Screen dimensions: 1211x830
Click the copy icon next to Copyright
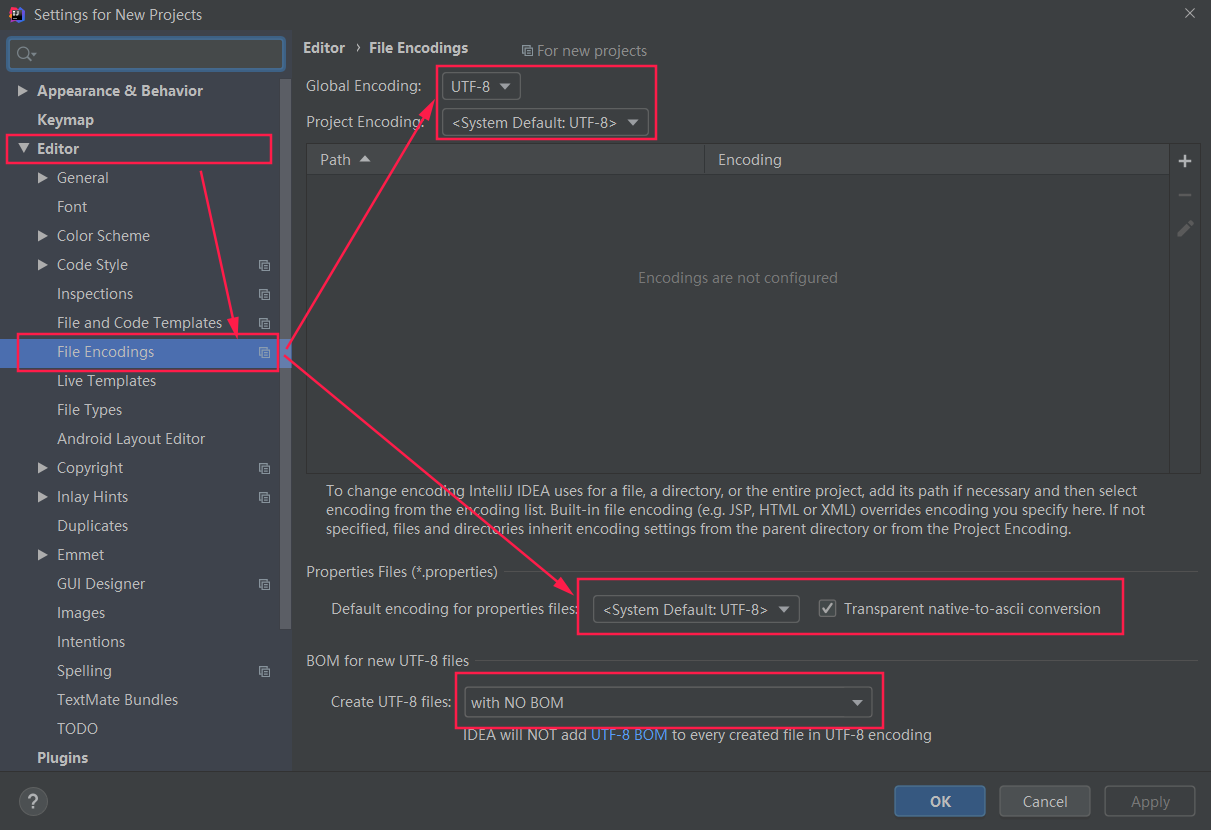click(264, 468)
